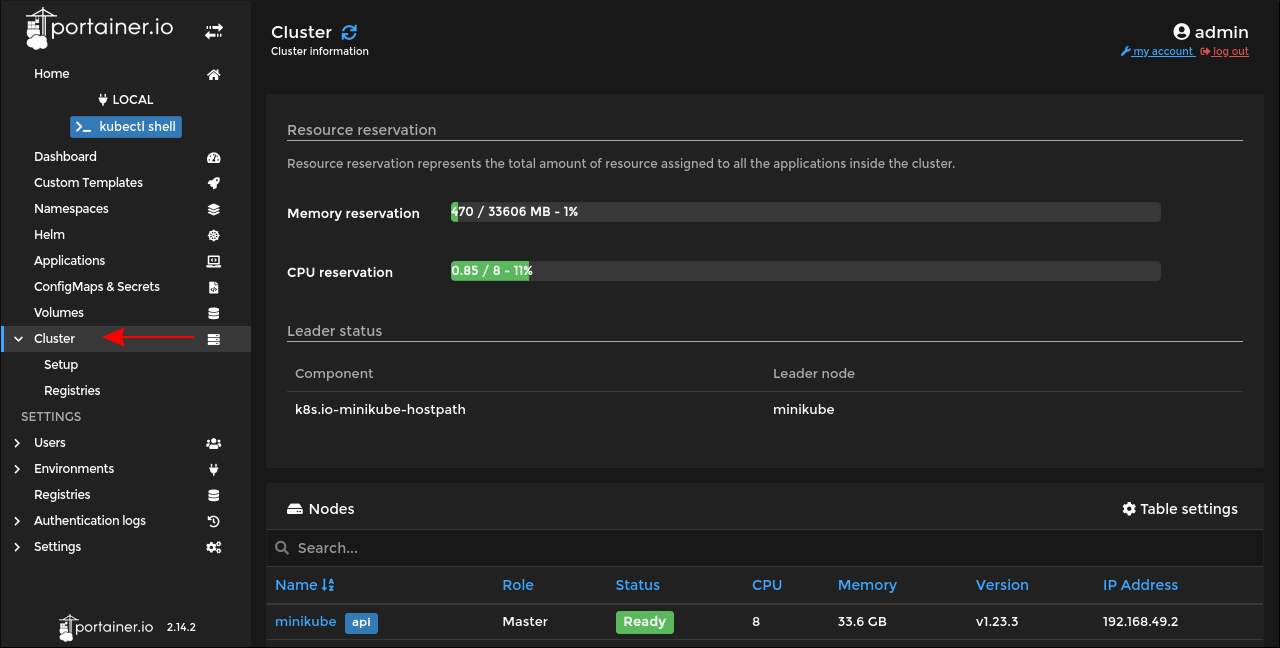
Task: Sort nodes by the CPU column
Action: (x=767, y=585)
